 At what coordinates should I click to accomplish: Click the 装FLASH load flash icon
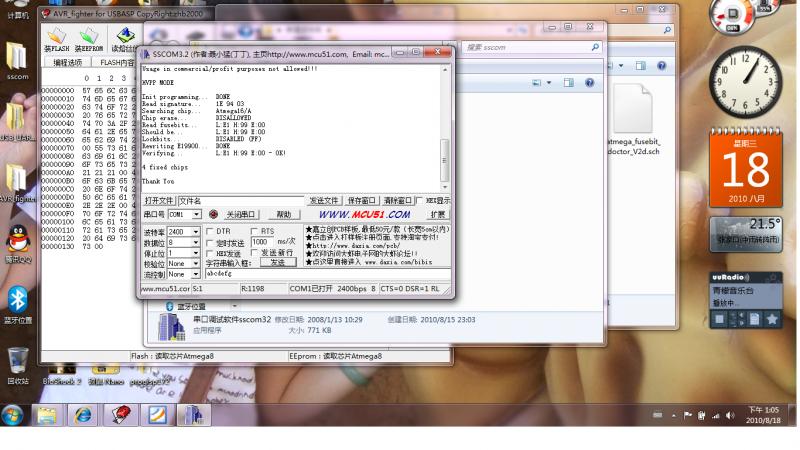tap(56, 38)
